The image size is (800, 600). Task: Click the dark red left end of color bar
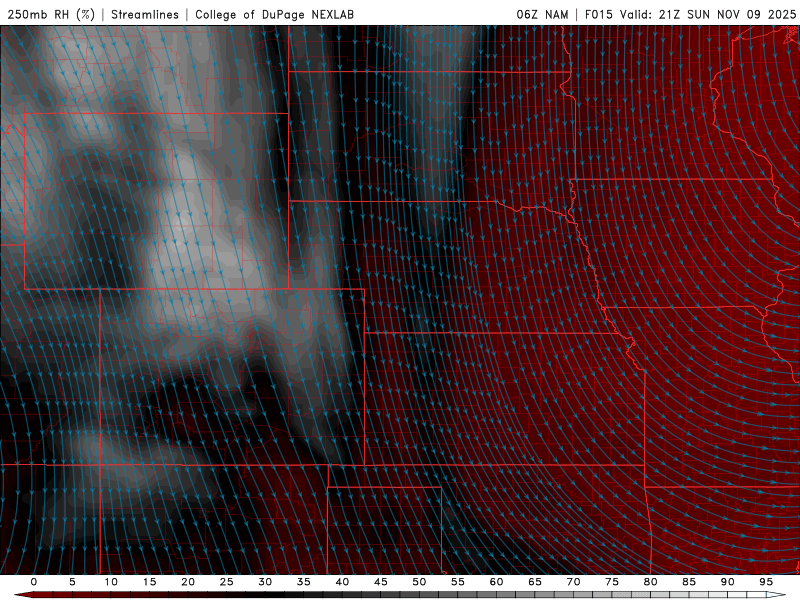23,595
